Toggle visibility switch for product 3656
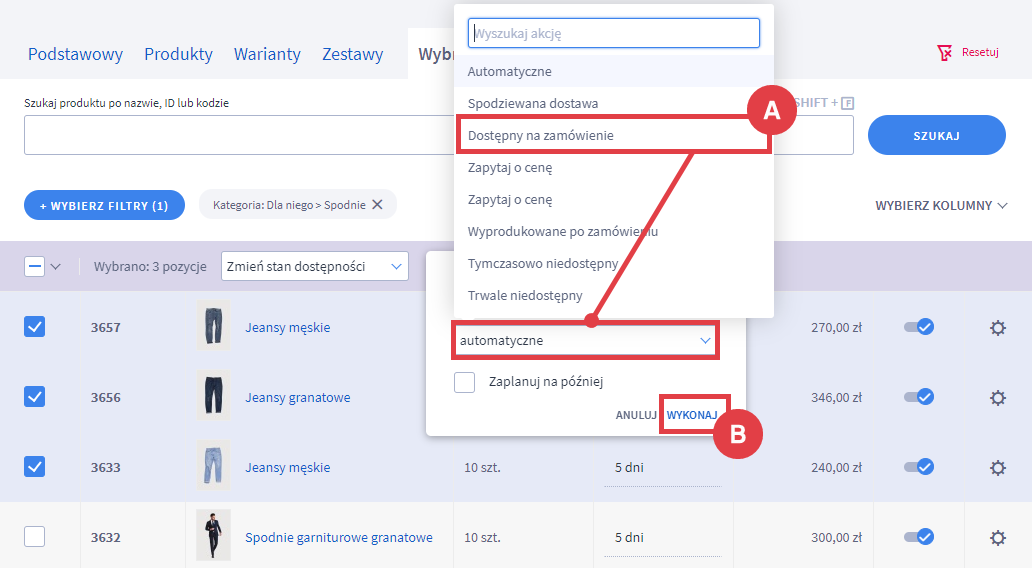The height and width of the screenshot is (568, 1032). [x=919, y=396]
